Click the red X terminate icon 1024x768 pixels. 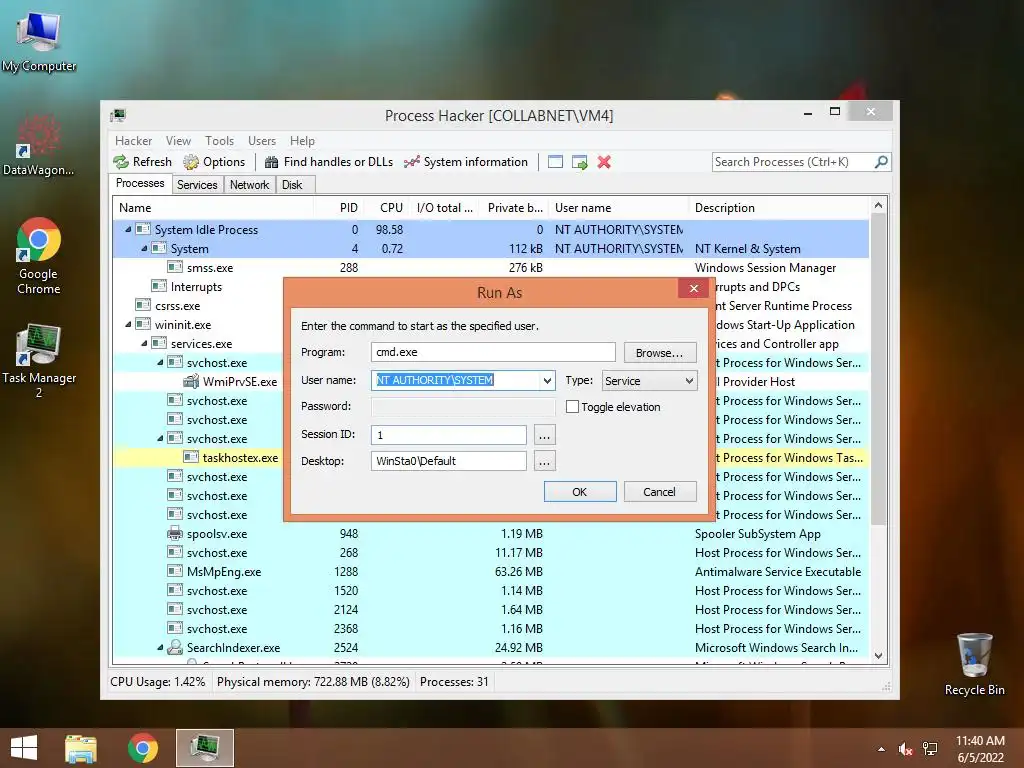[x=604, y=162]
